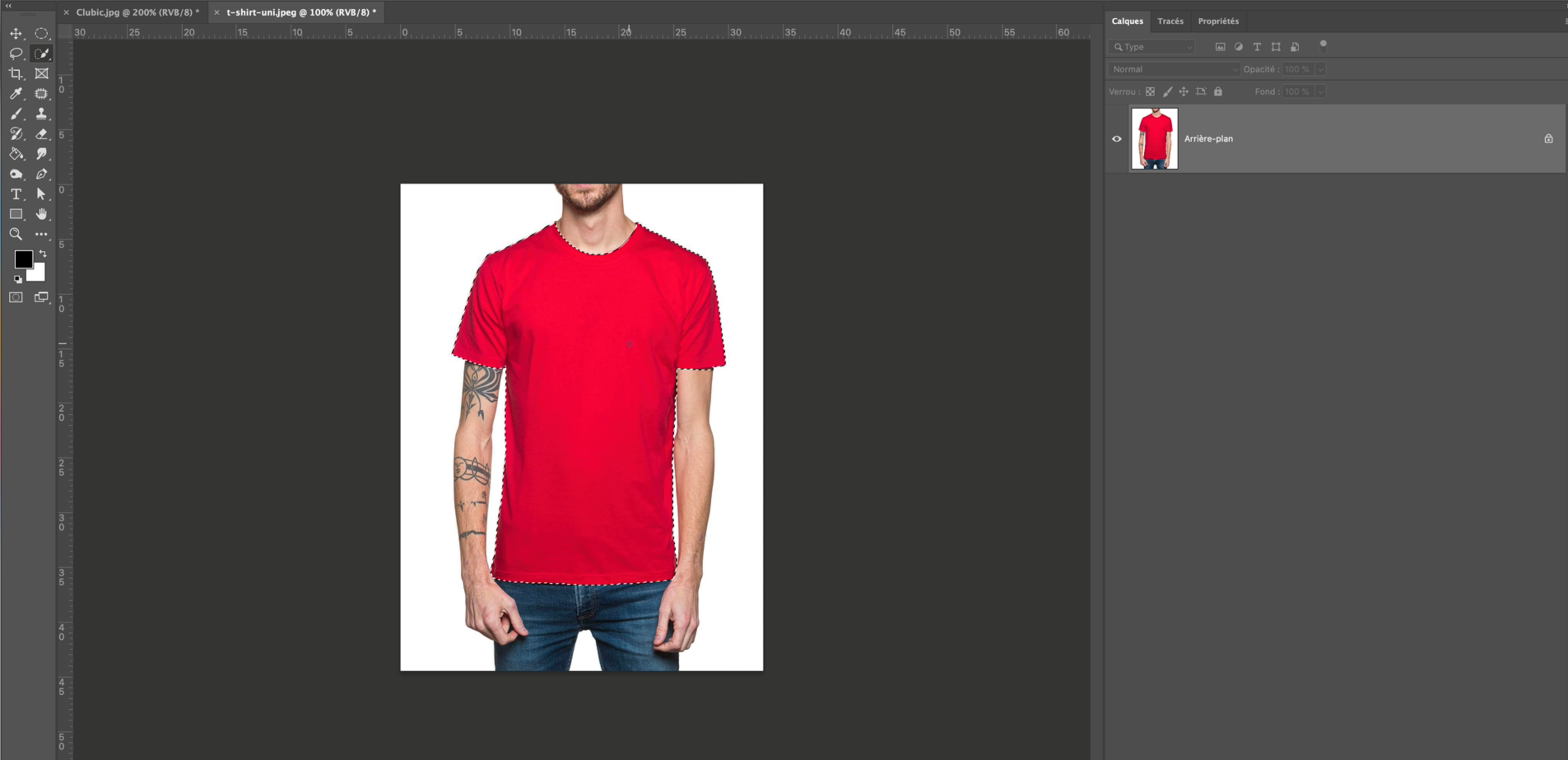Screen dimensions: 1568x760
Task: Choose the Clone Stamp tool
Action: [42, 114]
